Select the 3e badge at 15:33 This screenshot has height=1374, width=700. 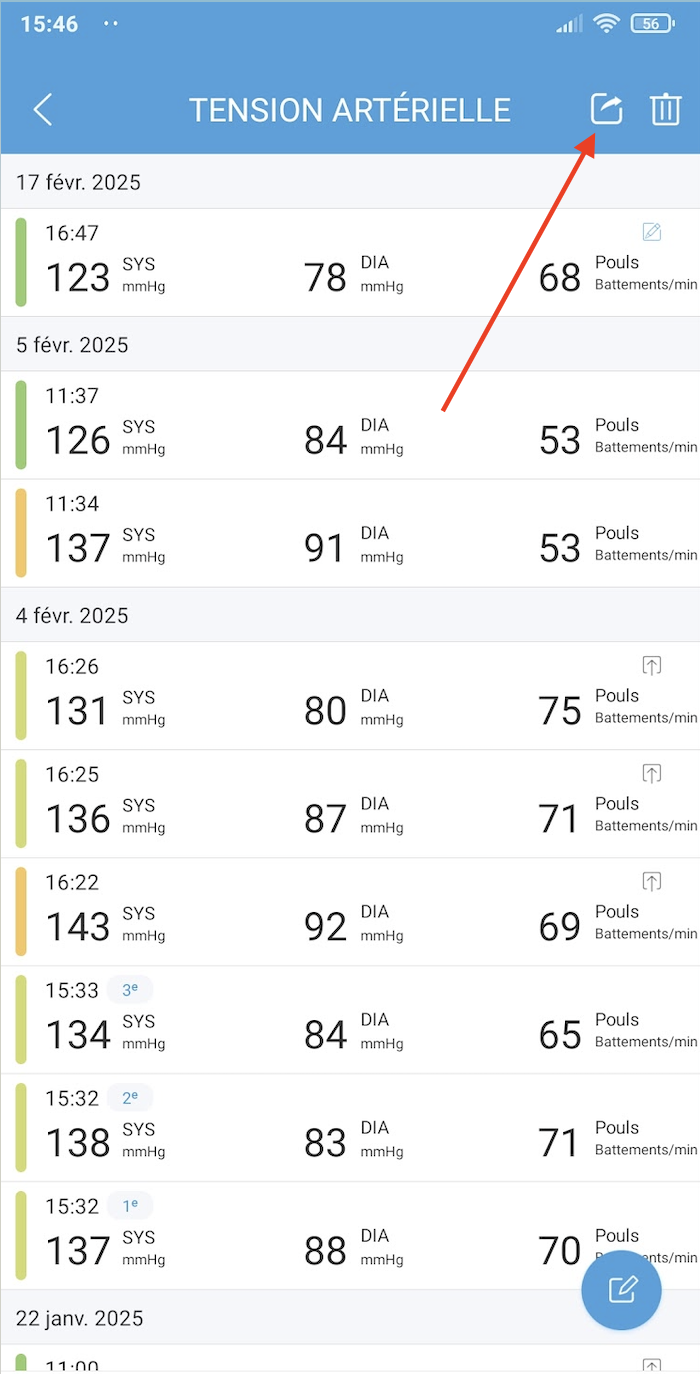pyautogui.click(x=130, y=990)
